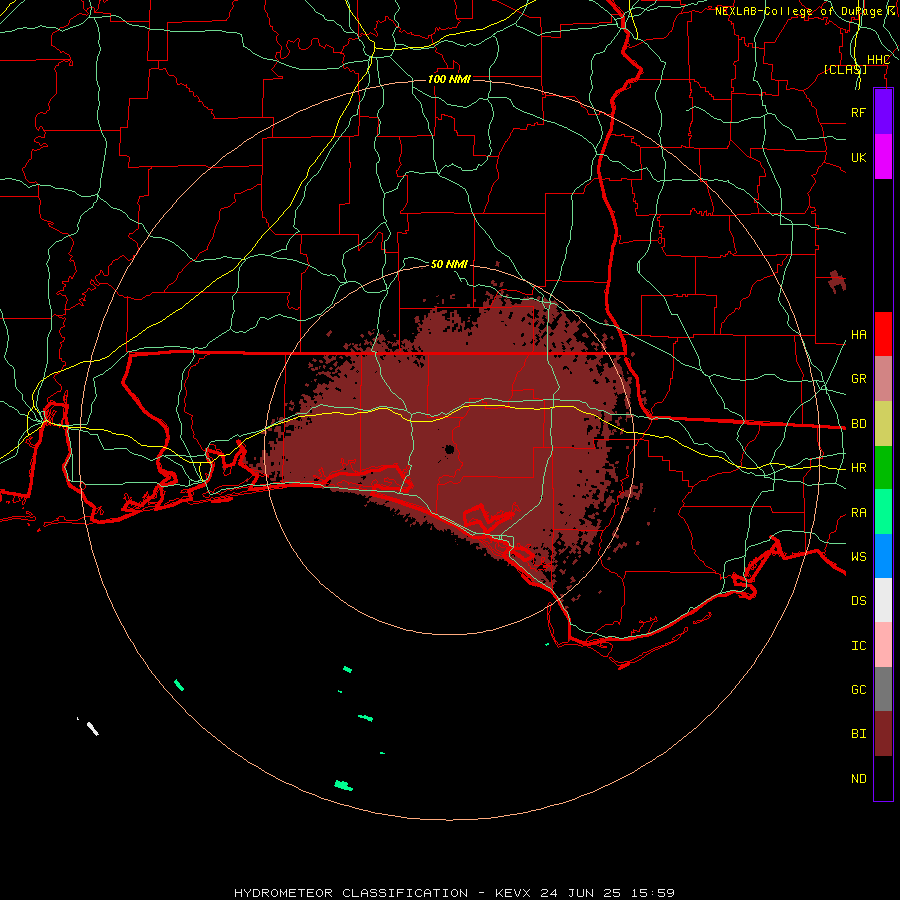This screenshot has width=900, height=900.
Task: Click the WS blue legend swatch
Action: 883,556
